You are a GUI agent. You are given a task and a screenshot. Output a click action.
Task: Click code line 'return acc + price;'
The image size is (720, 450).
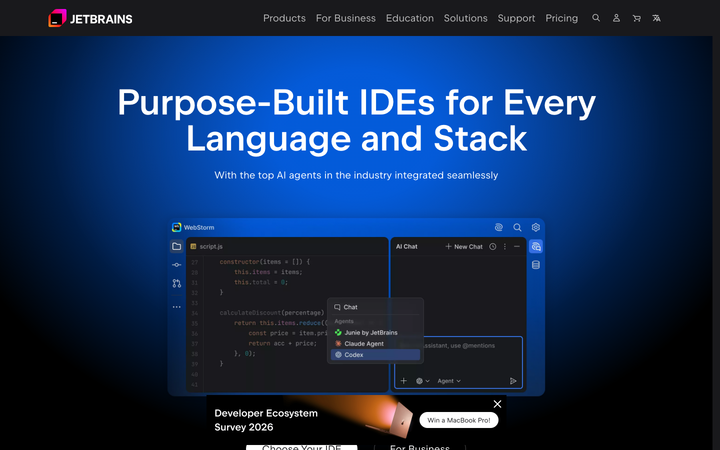pyautogui.click(x=282, y=343)
